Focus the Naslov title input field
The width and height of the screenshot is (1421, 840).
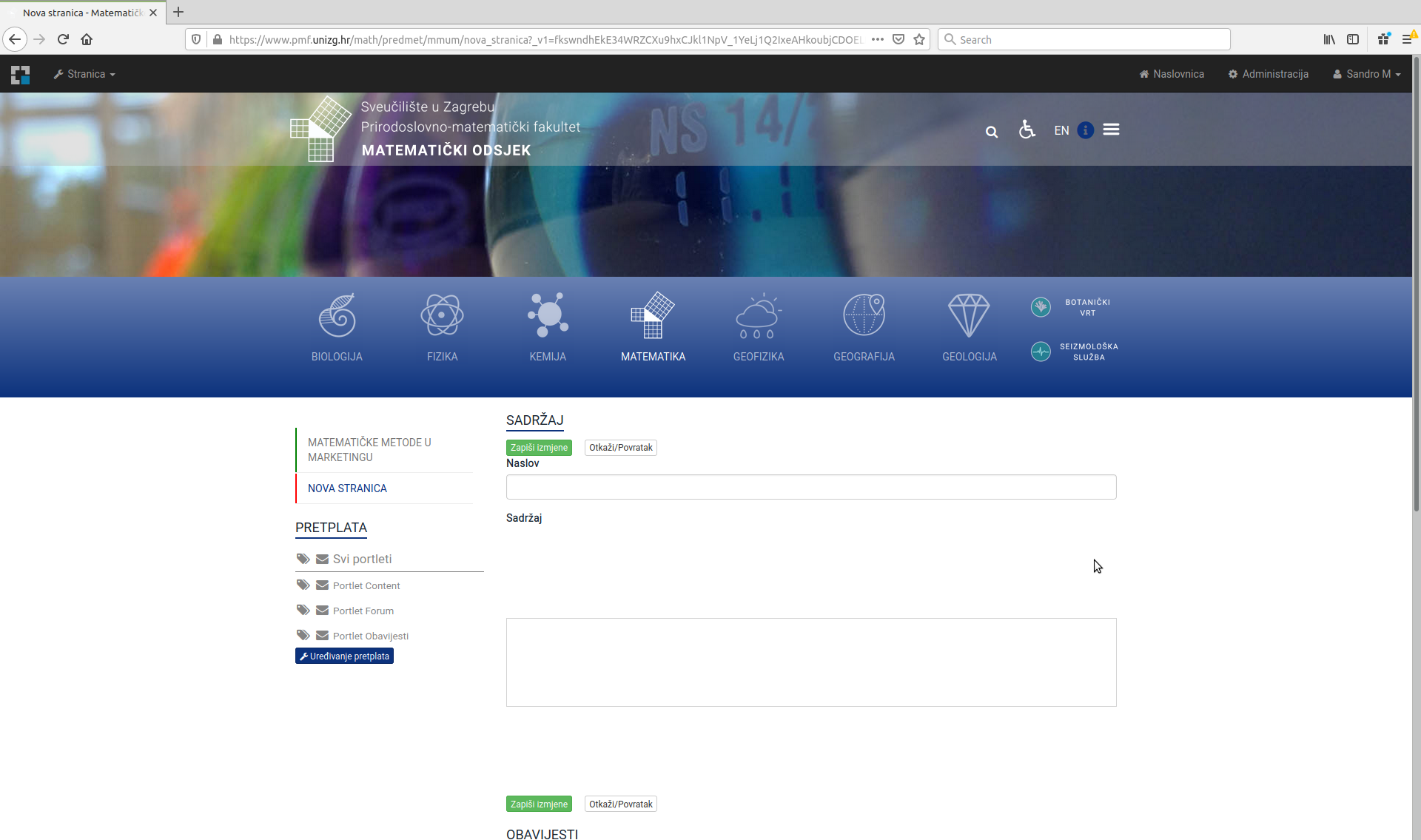click(x=811, y=487)
